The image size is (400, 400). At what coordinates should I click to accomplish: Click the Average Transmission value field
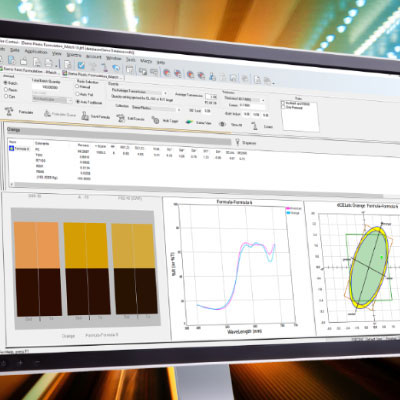211,96
